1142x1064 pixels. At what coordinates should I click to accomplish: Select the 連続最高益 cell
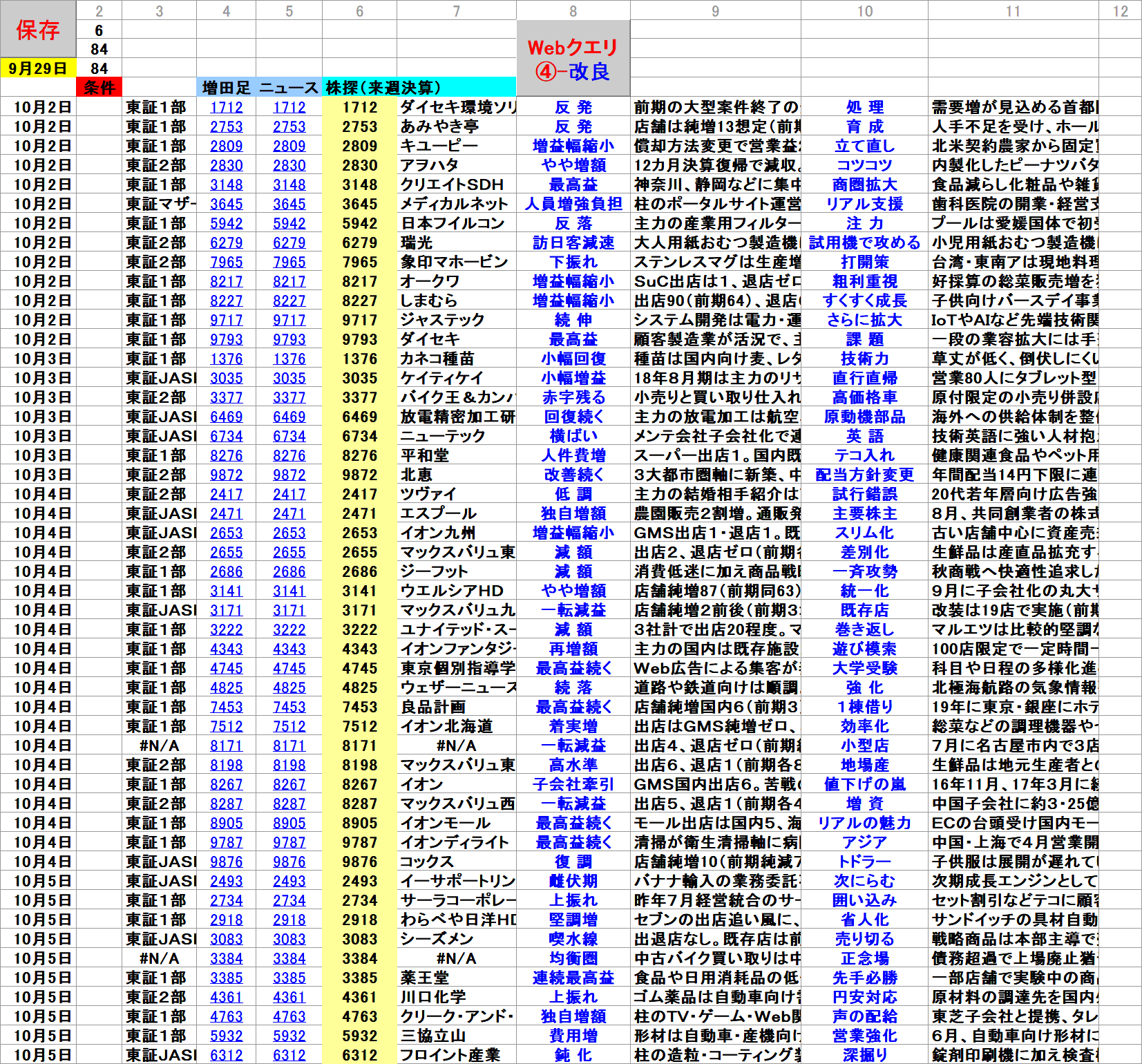pyautogui.click(x=573, y=978)
